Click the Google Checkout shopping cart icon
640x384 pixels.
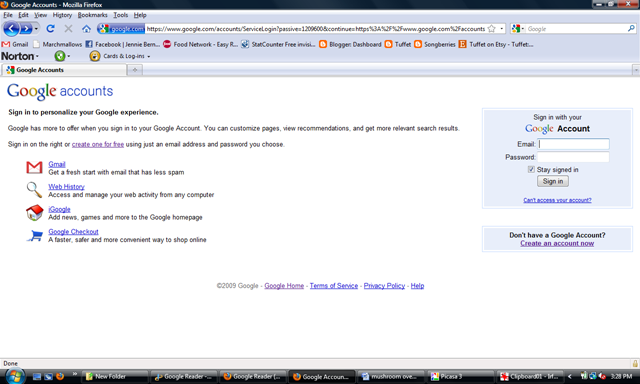click(35, 235)
